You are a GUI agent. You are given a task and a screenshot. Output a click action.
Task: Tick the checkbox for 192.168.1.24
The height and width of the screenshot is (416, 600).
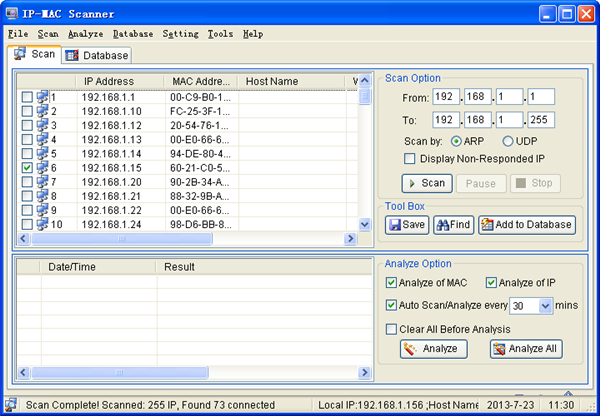[27, 224]
